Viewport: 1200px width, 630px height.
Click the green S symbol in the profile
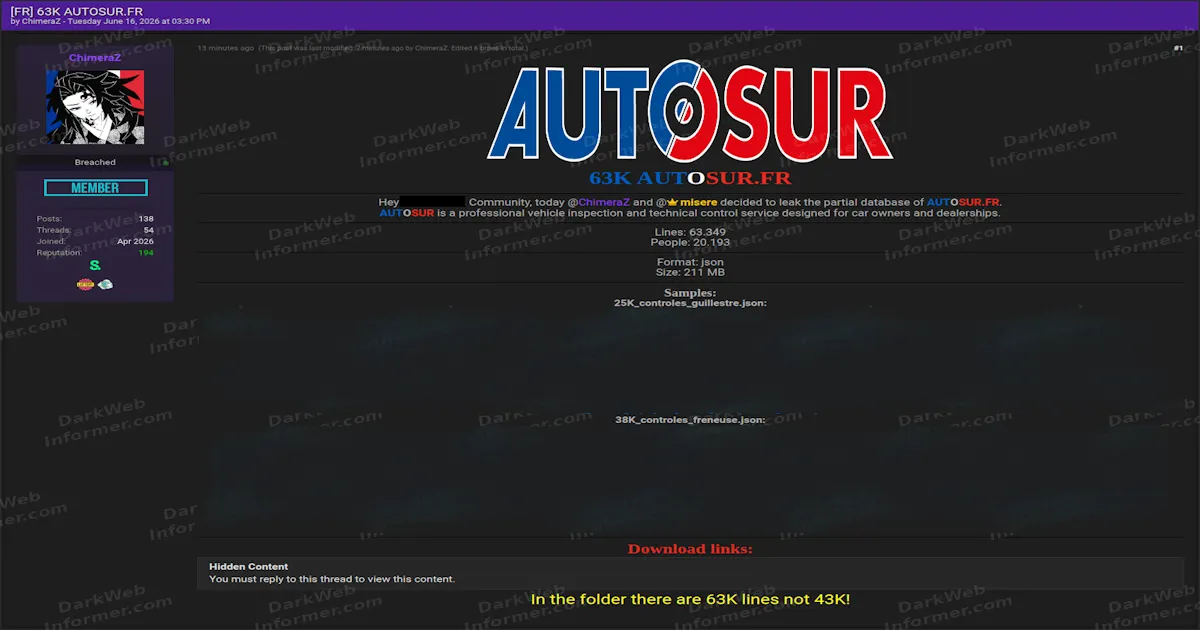(x=95, y=266)
